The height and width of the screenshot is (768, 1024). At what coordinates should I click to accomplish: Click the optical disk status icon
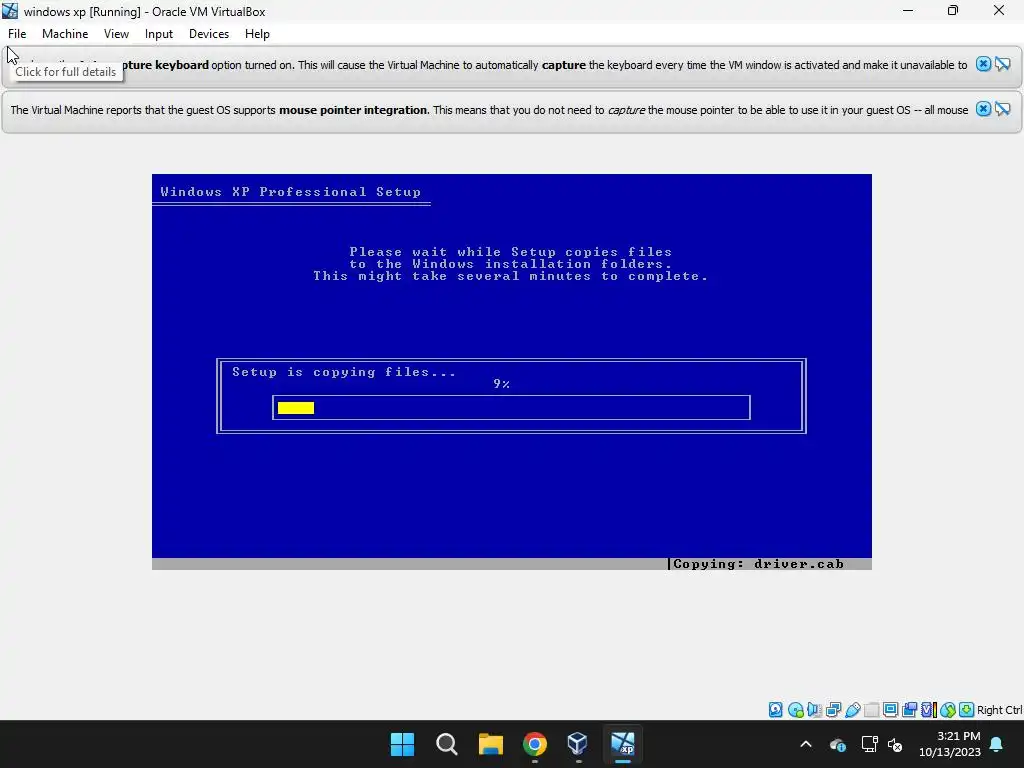click(x=795, y=710)
